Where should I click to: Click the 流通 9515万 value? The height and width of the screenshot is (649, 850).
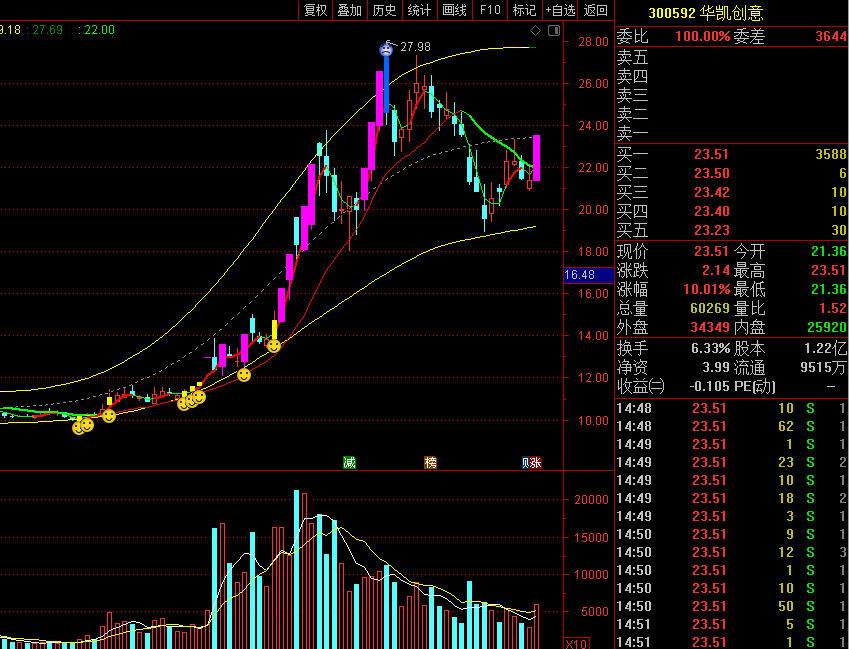click(x=823, y=368)
